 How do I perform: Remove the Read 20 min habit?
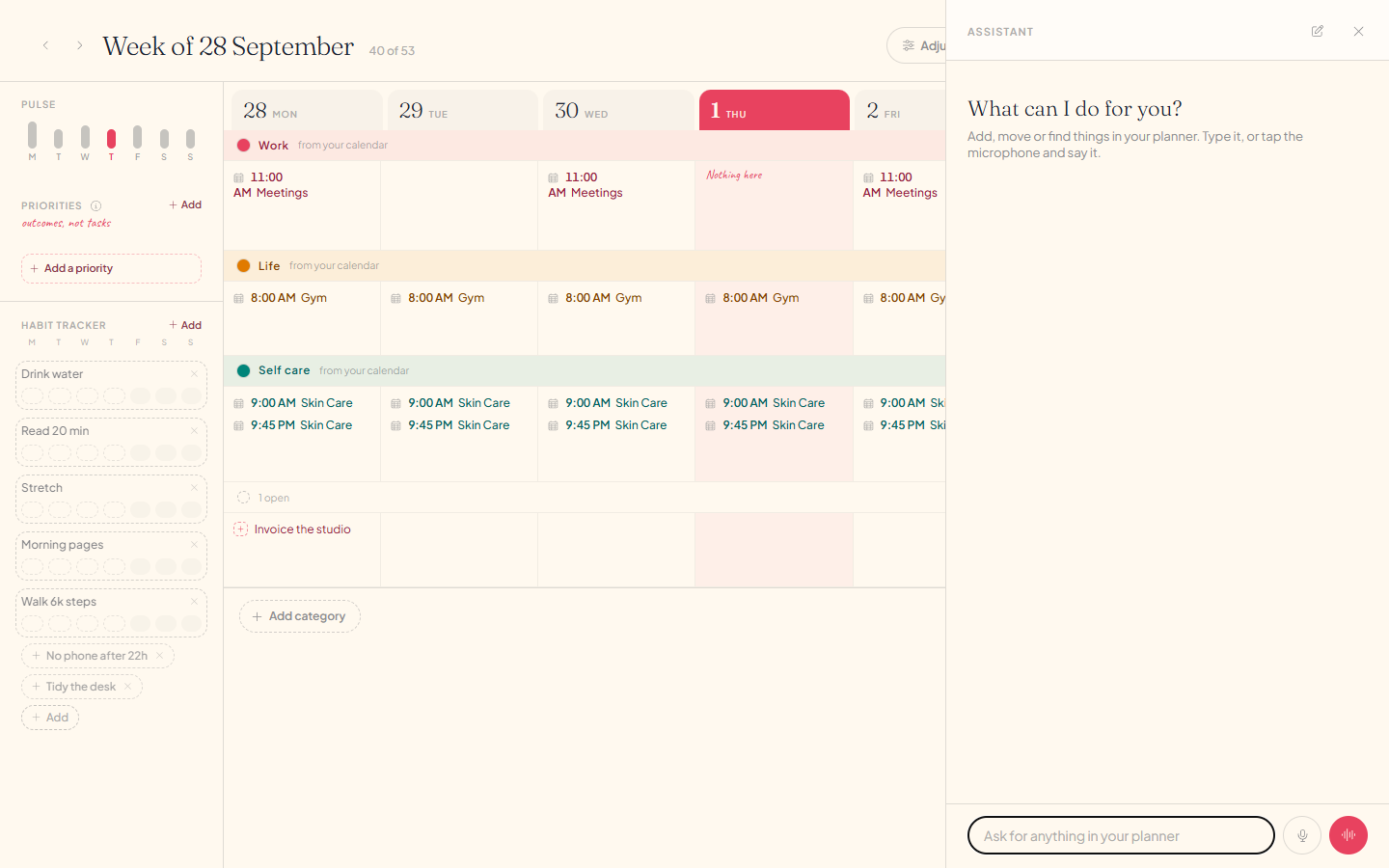pyautogui.click(x=194, y=431)
